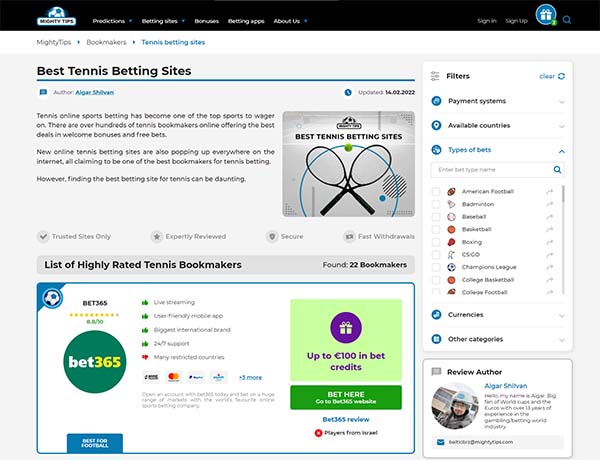
Task: Click the Boxing glove icon
Action: (x=452, y=242)
